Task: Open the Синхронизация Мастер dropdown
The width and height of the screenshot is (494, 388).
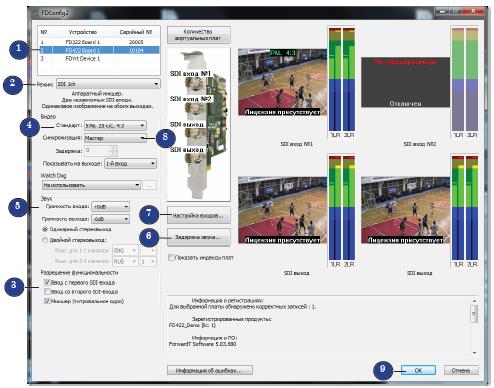Action: (115, 138)
